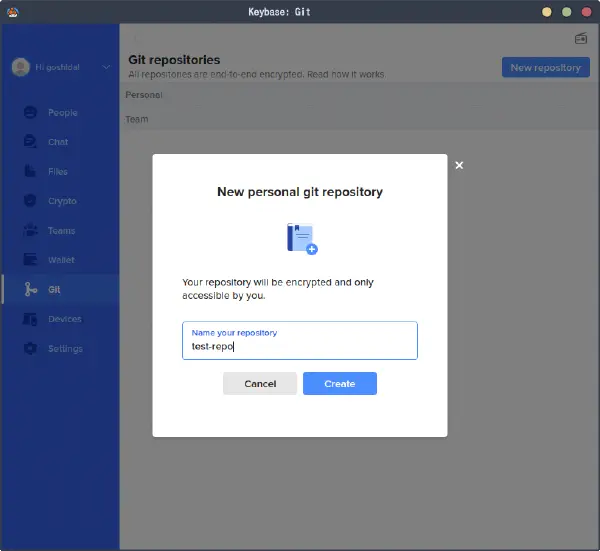Click the People icon in the sidebar
The width and height of the screenshot is (600, 551).
(x=30, y=112)
